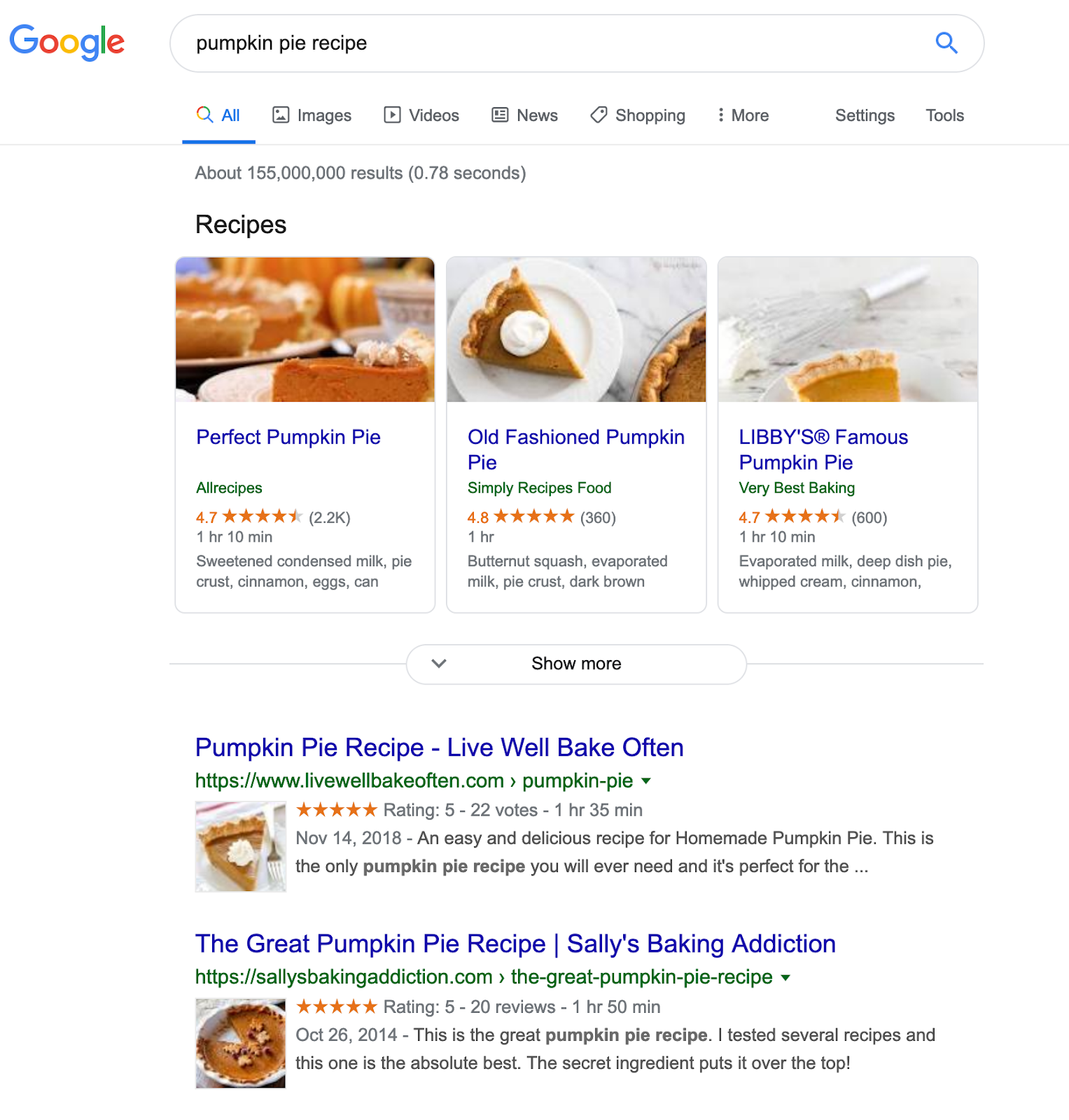The height and width of the screenshot is (1120, 1069).
Task: Click the blue search magnifier icon
Action: coord(946,43)
